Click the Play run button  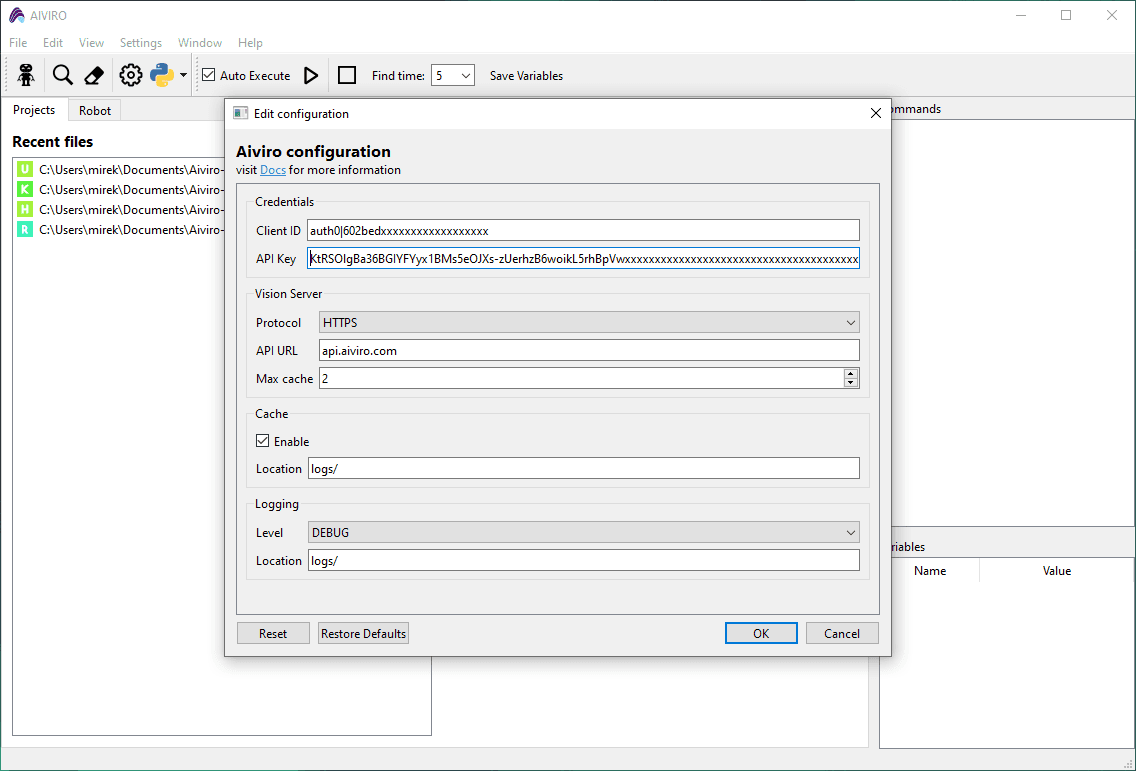coord(311,75)
